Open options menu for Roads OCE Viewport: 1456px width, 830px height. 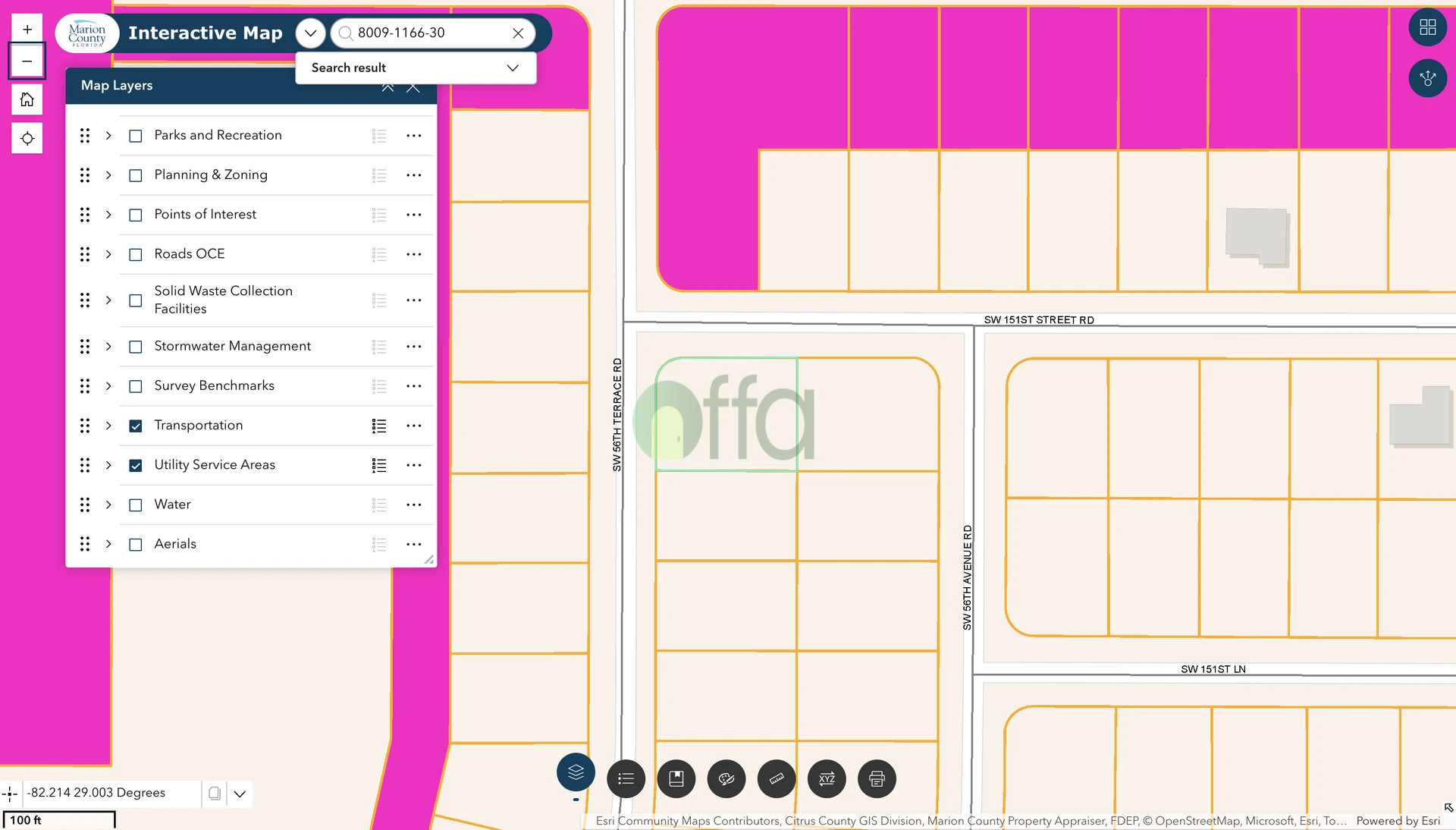pos(413,254)
